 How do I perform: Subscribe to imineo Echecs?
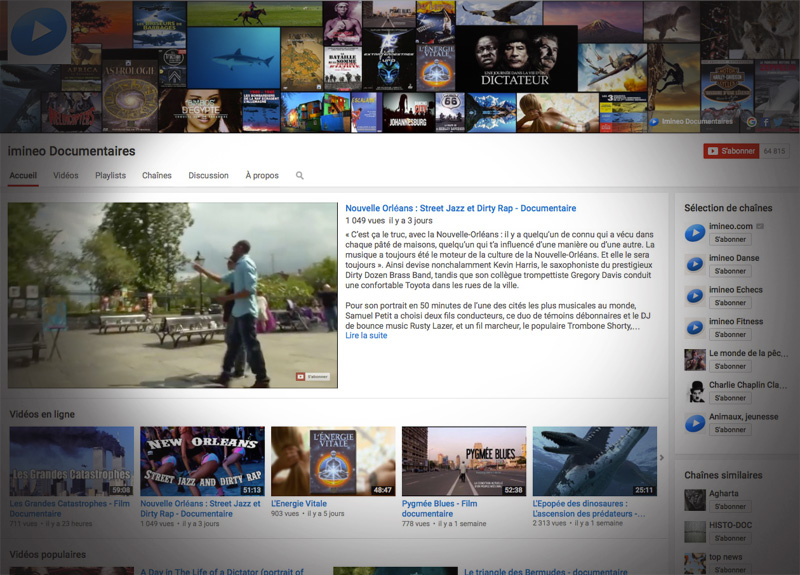pos(730,303)
